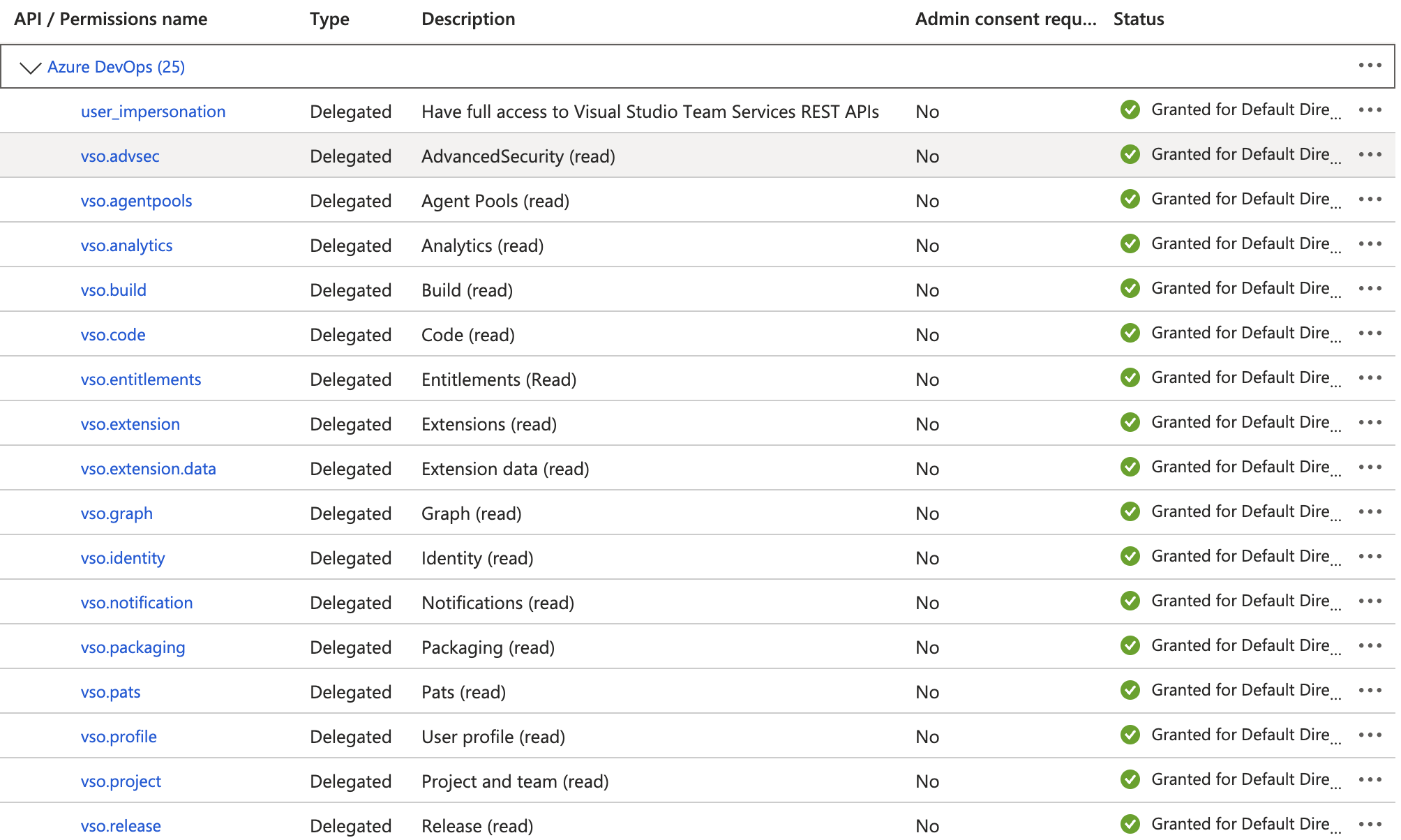This screenshot has width=1401, height=840.
Task: Open the vso.release permission link
Action: 121,826
